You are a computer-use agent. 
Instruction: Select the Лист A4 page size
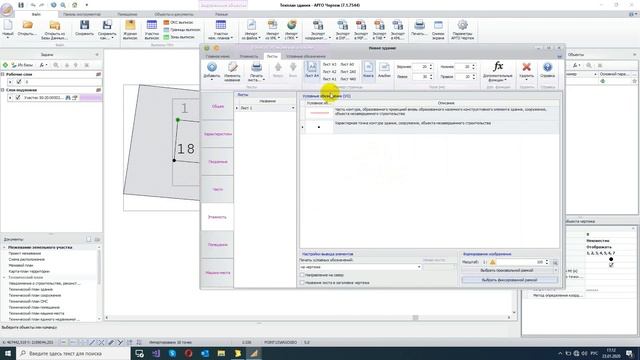tap(312, 71)
